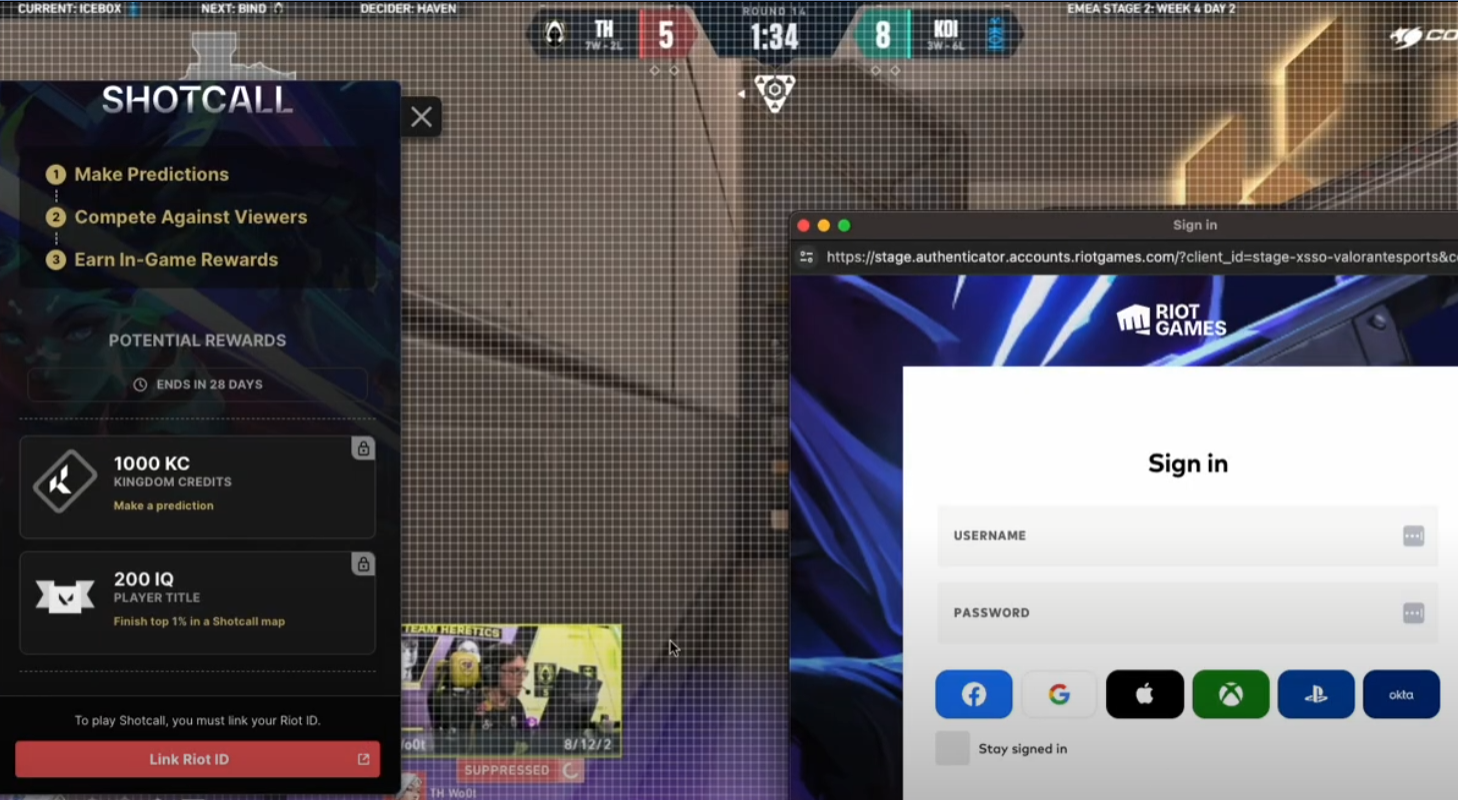Enable the Stay signed in checkbox
Screen dimensions: 1458x800
point(952,748)
